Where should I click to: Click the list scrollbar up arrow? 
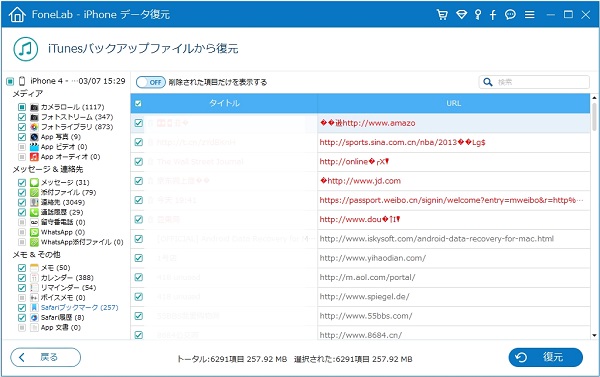coord(594,98)
